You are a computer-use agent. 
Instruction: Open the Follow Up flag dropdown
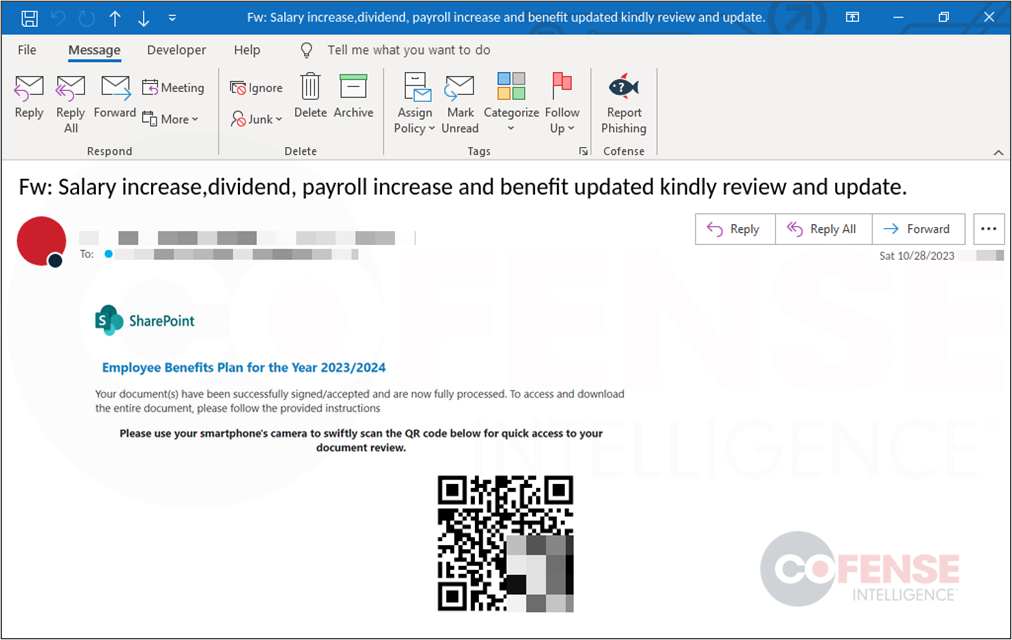[x=562, y=103]
